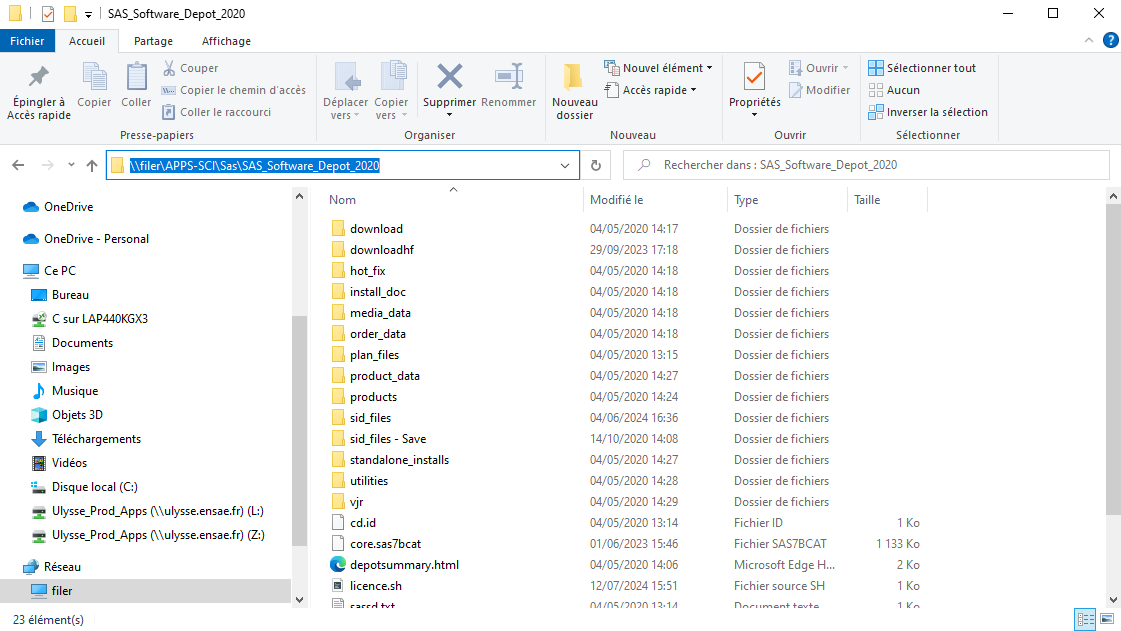The width and height of the screenshot is (1121, 631).
Task: Click the Ouvrir ribbon button
Action: pos(819,68)
